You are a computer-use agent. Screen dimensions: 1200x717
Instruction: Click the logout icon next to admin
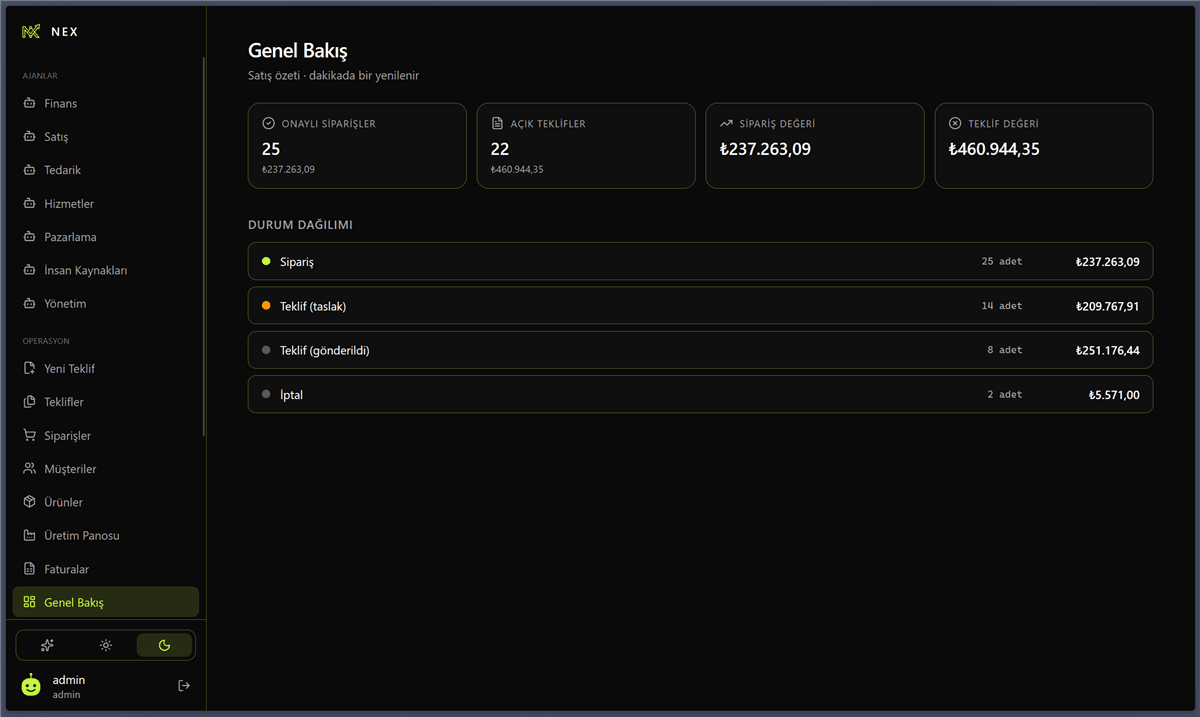pos(184,686)
